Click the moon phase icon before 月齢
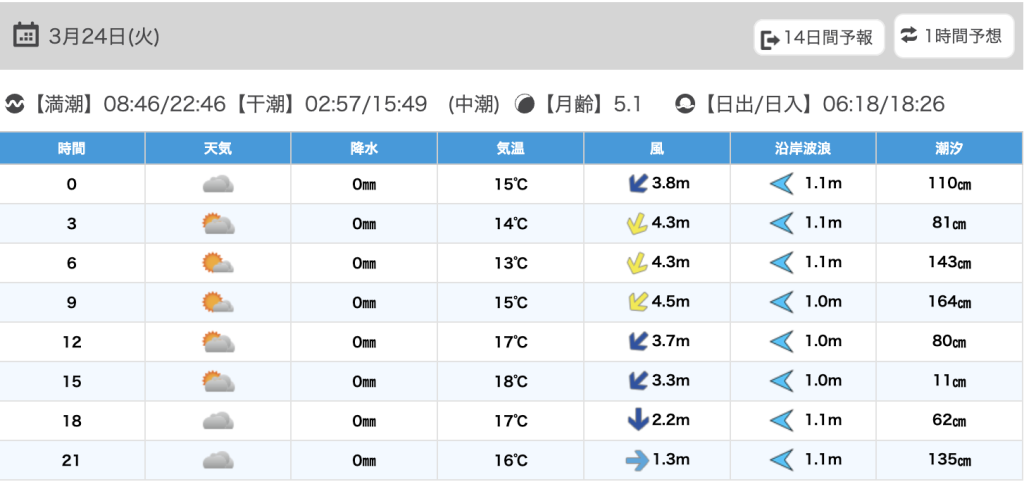The image size is (1024, 482). (524, 104)
